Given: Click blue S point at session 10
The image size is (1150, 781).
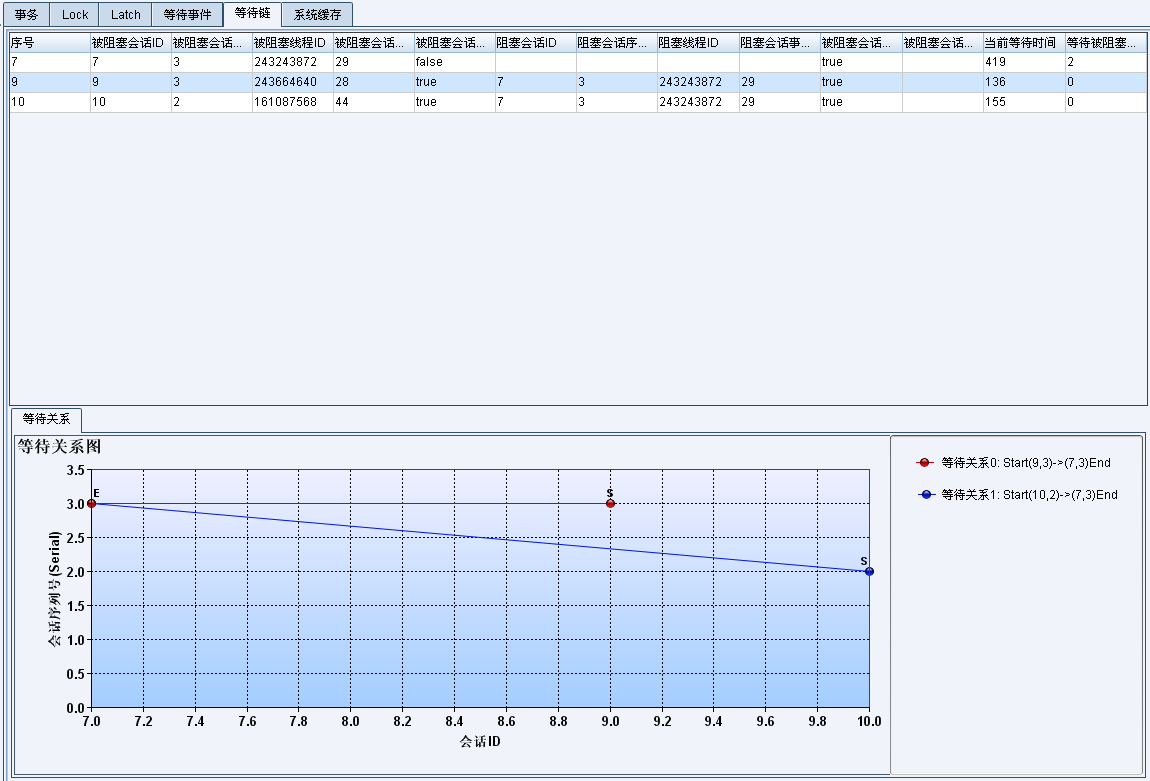Looking at the screenshot, I should (869, 571).
